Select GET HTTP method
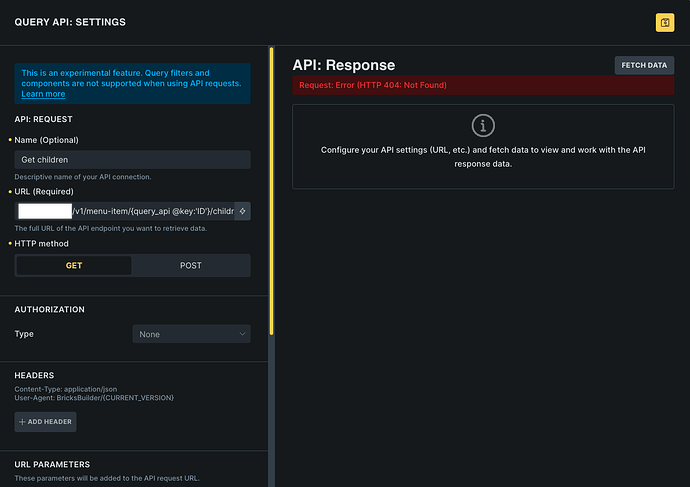 click(x=74, y=265)
